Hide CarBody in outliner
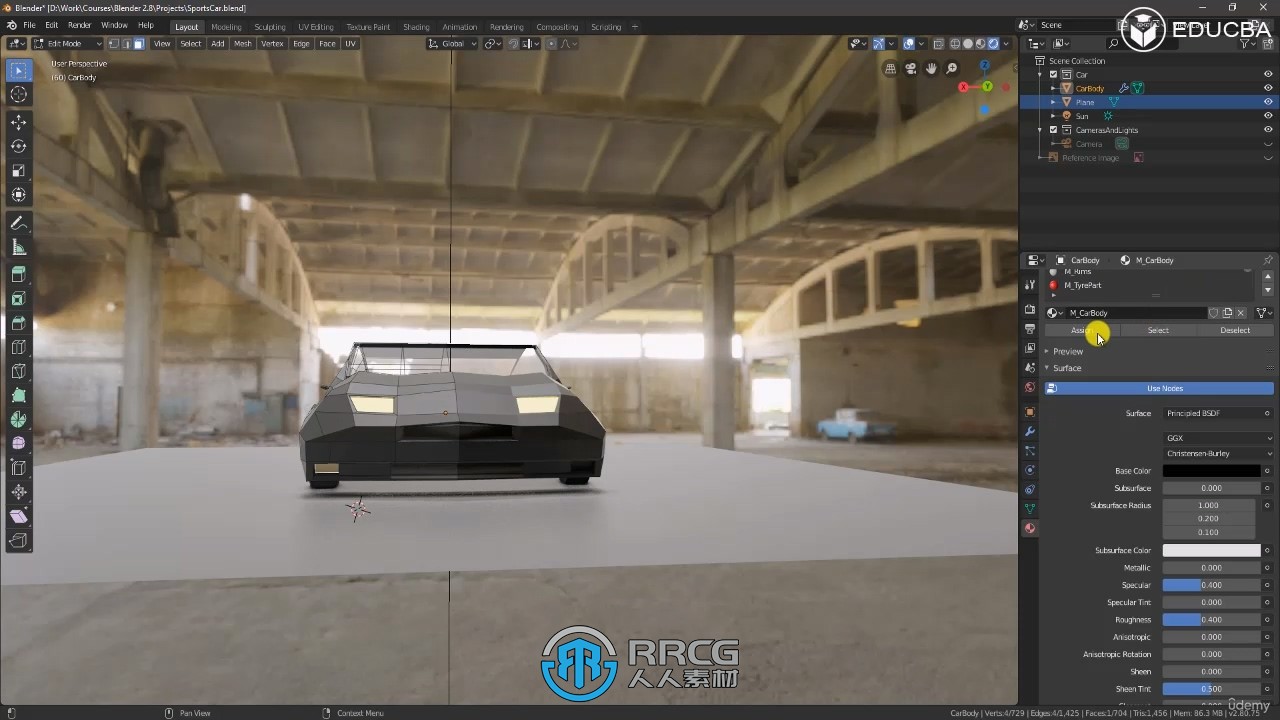This screenshot has height=720, width=1280. (x=1268, y=88)
